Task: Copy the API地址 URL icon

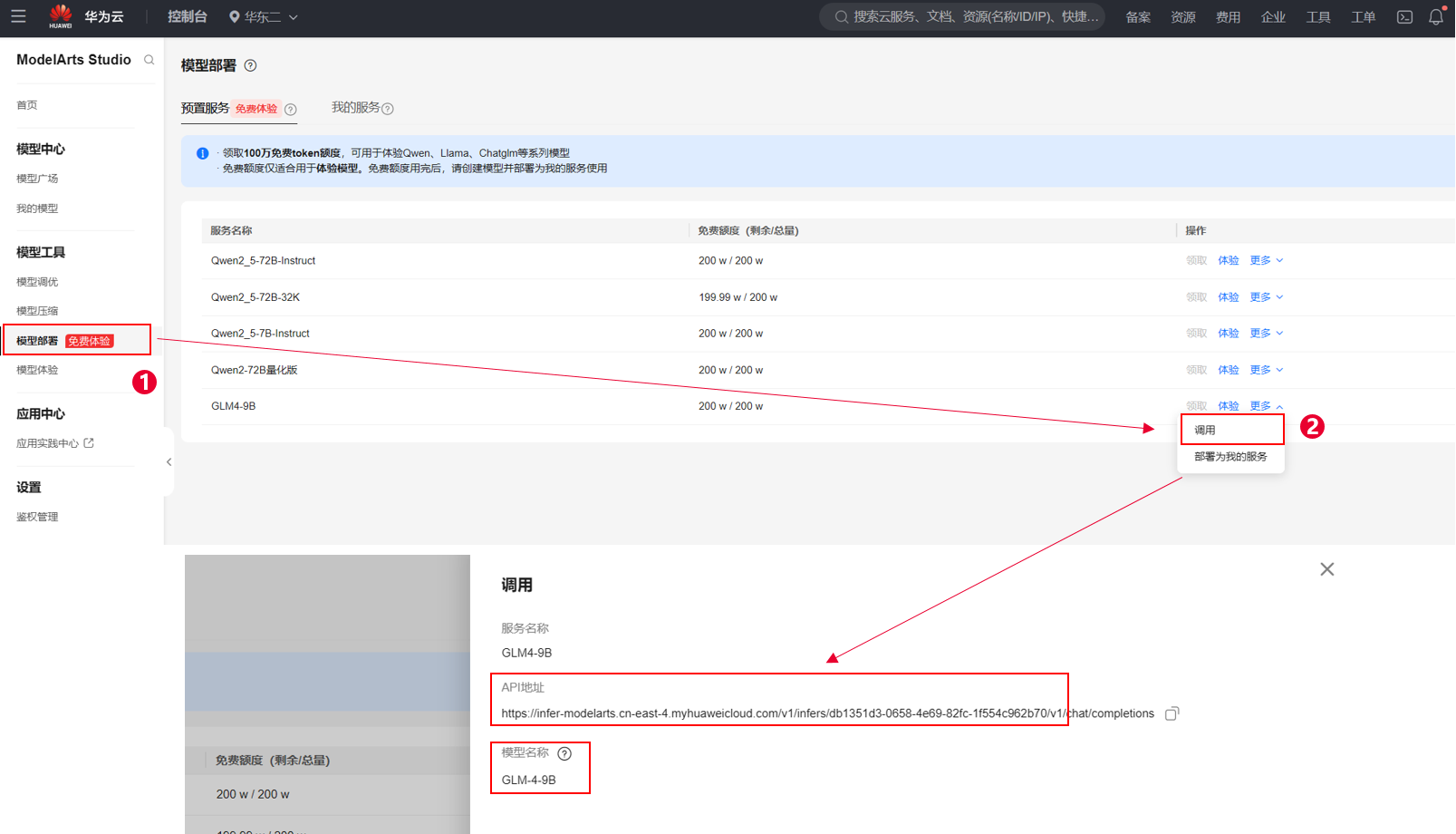Action: (1172, 713)
